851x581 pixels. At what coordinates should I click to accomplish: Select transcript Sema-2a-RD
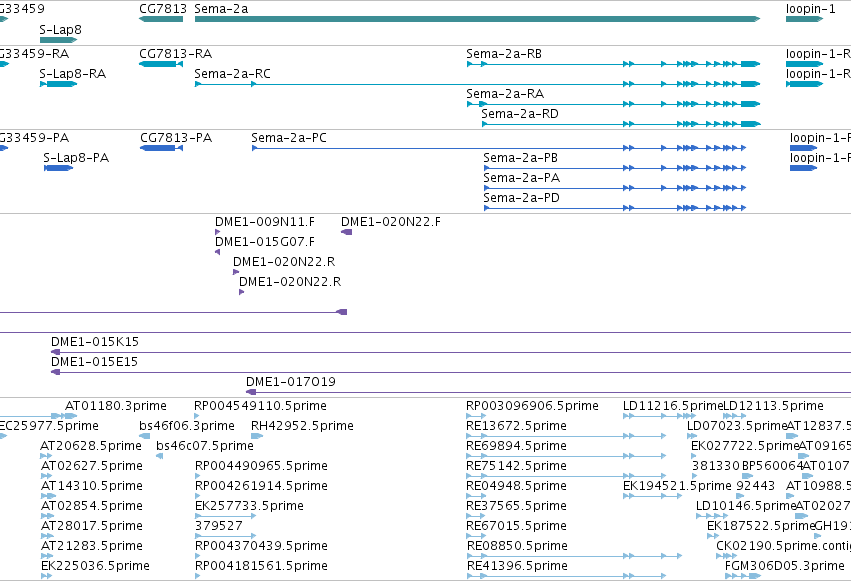[x=621, y=124]
